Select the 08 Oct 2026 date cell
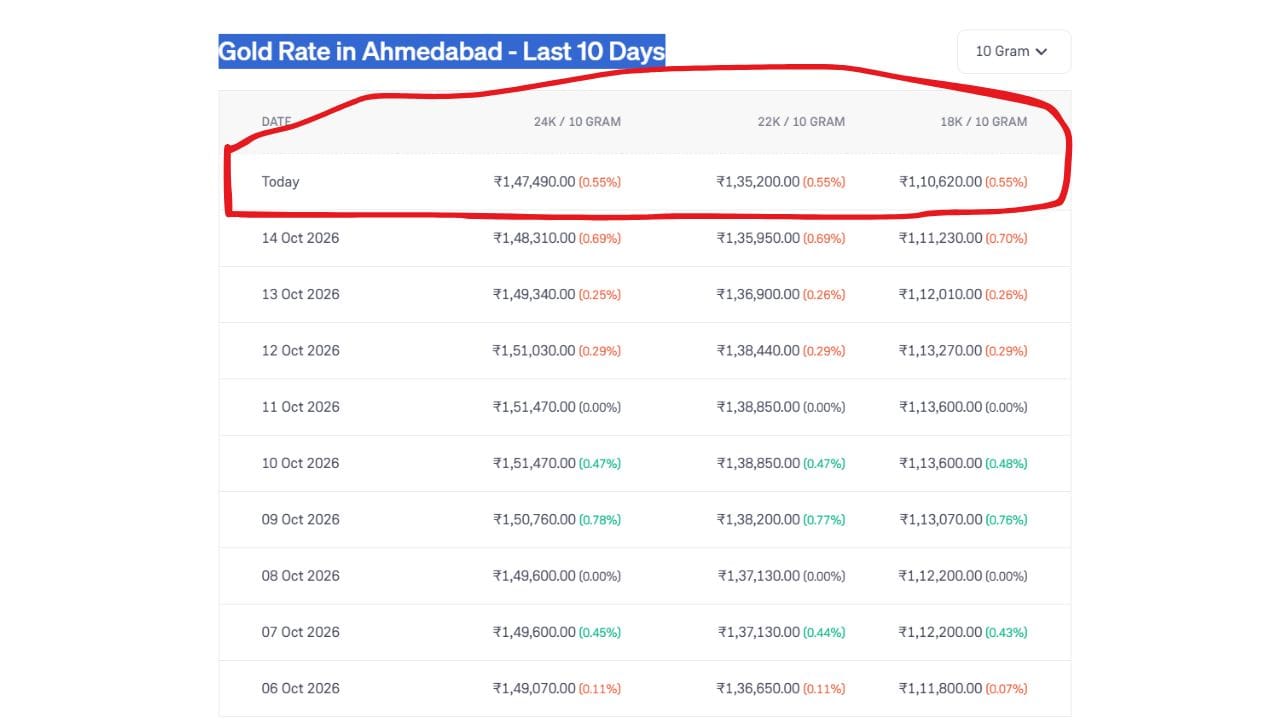Viewport: 1280px width, 720px height. [301, 576]
